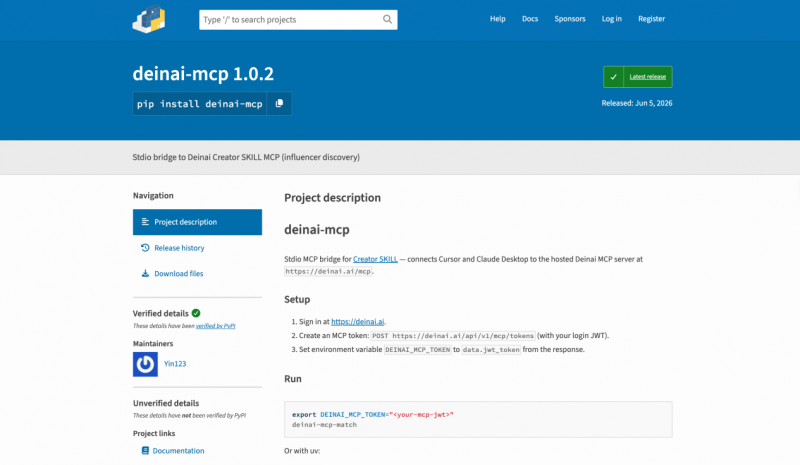Click the Documentation book icon
Viewport: 800px width, 465px height.
point(145,451)
